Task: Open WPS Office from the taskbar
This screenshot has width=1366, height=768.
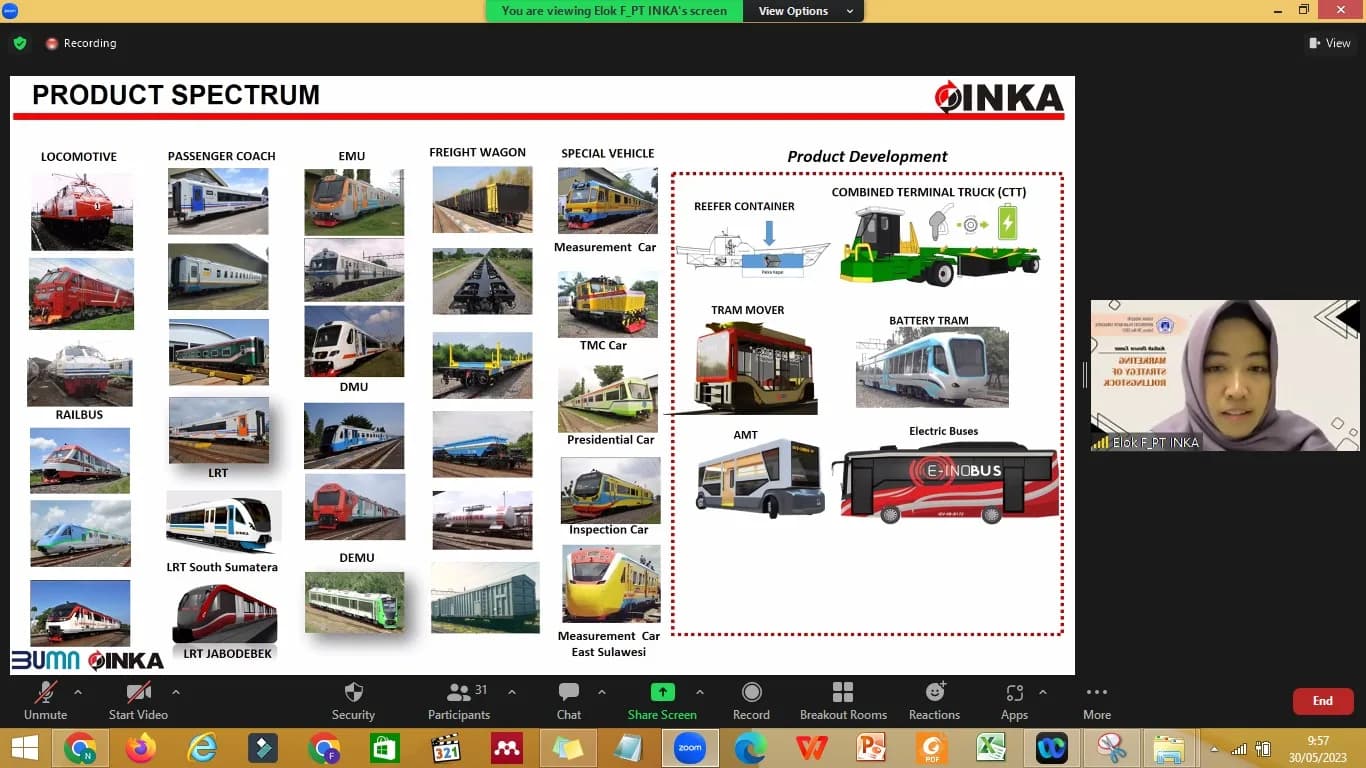Action: tap(811, 748)
